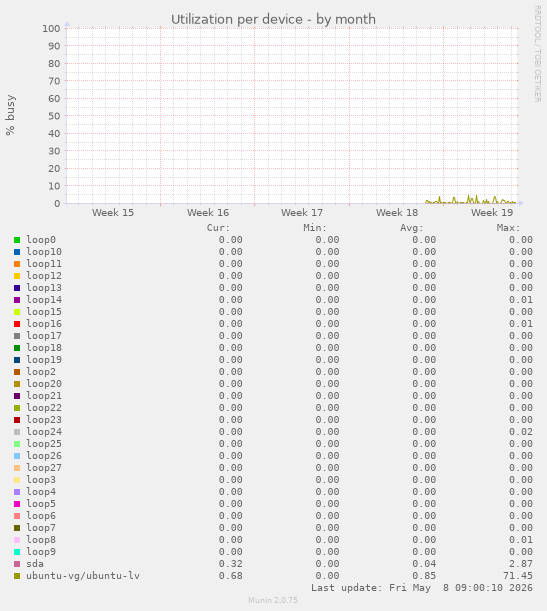Viewport: 547px width, 611px height.
Task: Click the 'Cur:' column header
Action: pos(218,228)
